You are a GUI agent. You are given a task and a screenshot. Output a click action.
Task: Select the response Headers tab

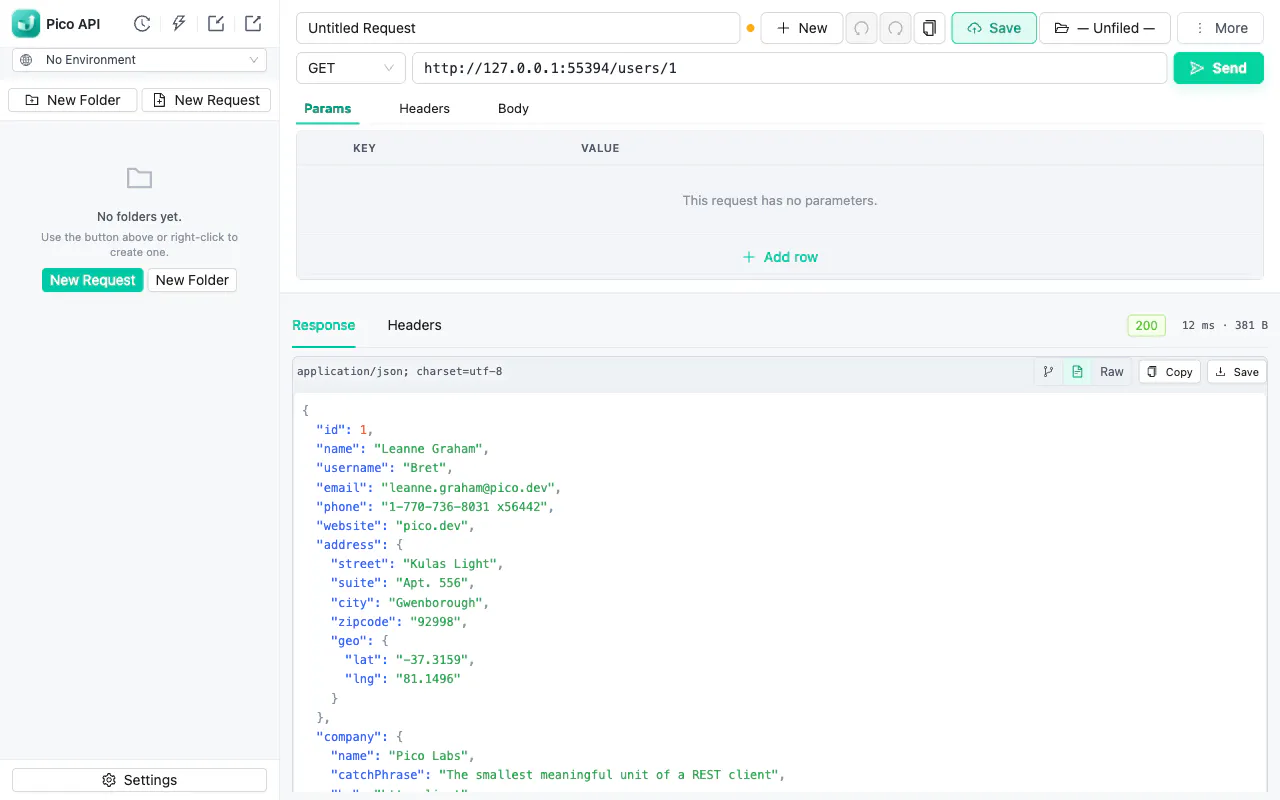tap(414, 325)
